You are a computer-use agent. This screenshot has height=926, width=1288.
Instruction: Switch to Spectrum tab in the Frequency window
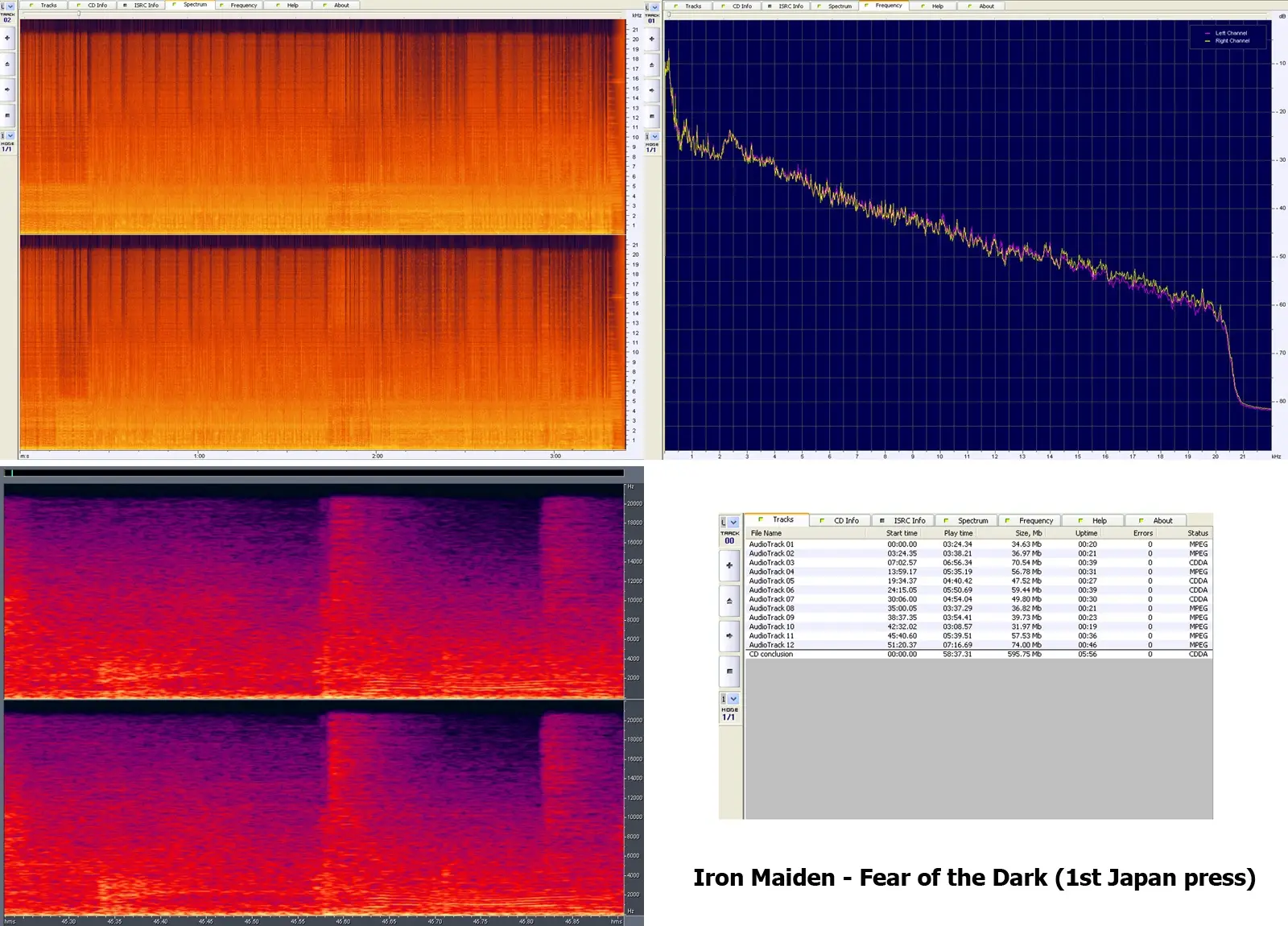[835, 6]
